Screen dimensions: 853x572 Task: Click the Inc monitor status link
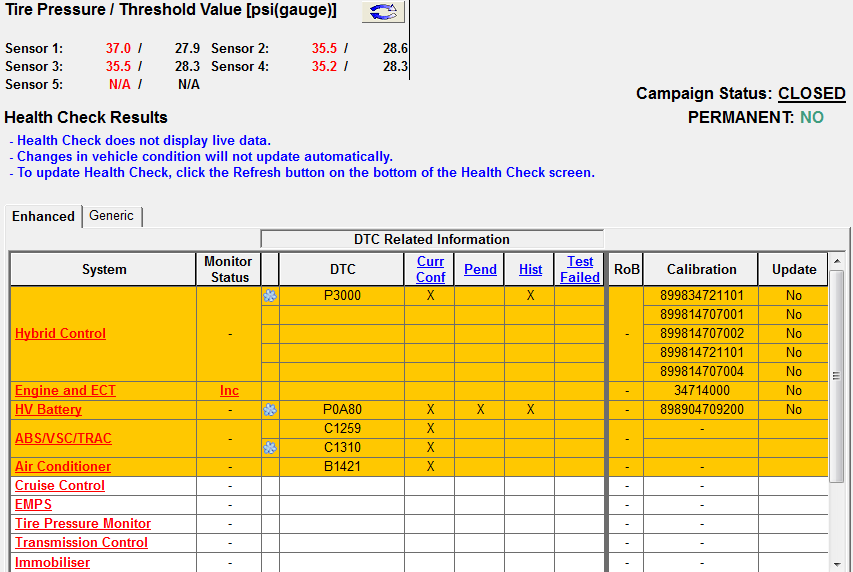coord(229,391)
